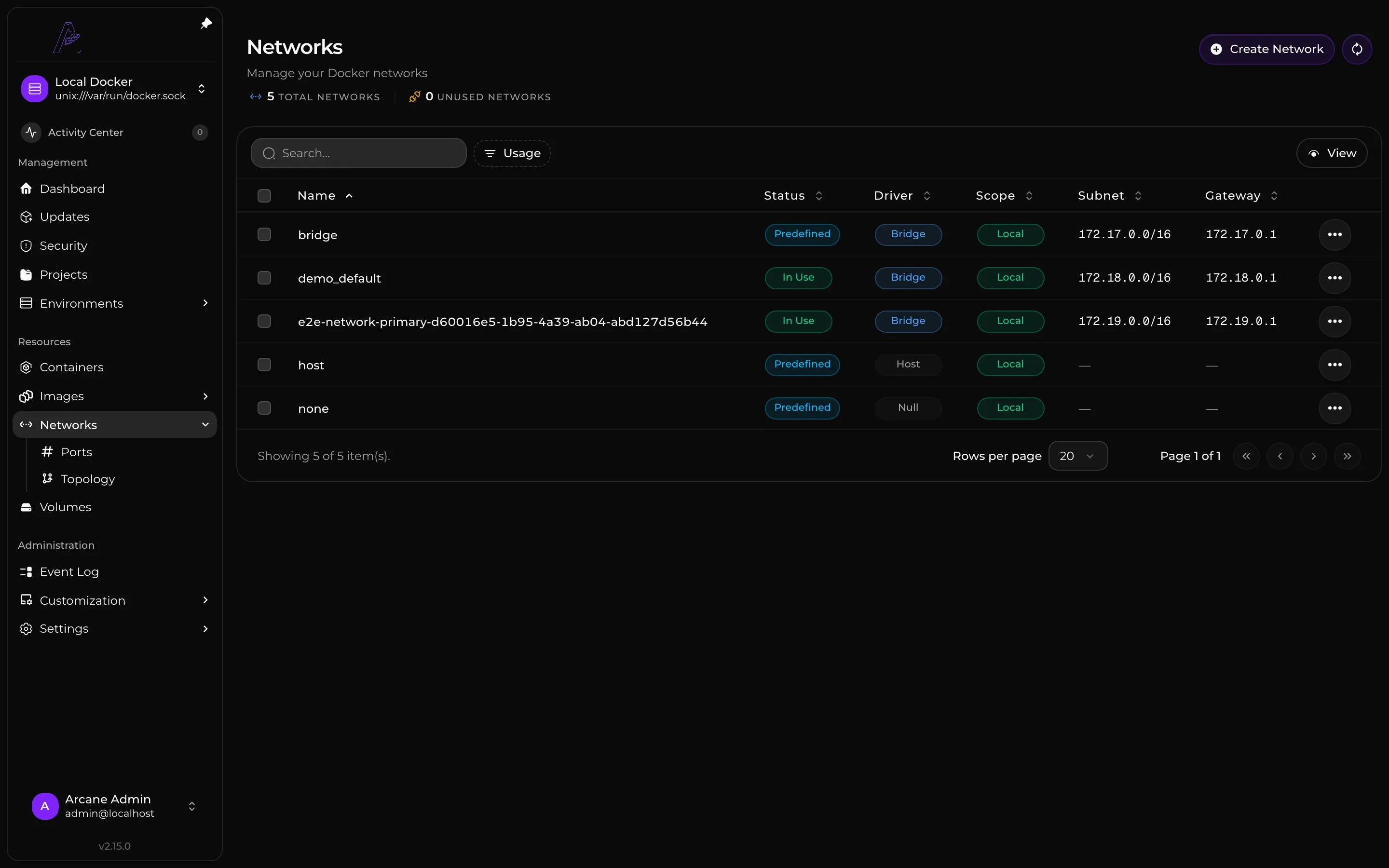Click Predefined status badge on bridge row
The height and width of the screenshot is (868, 1389).
point(802,234)
